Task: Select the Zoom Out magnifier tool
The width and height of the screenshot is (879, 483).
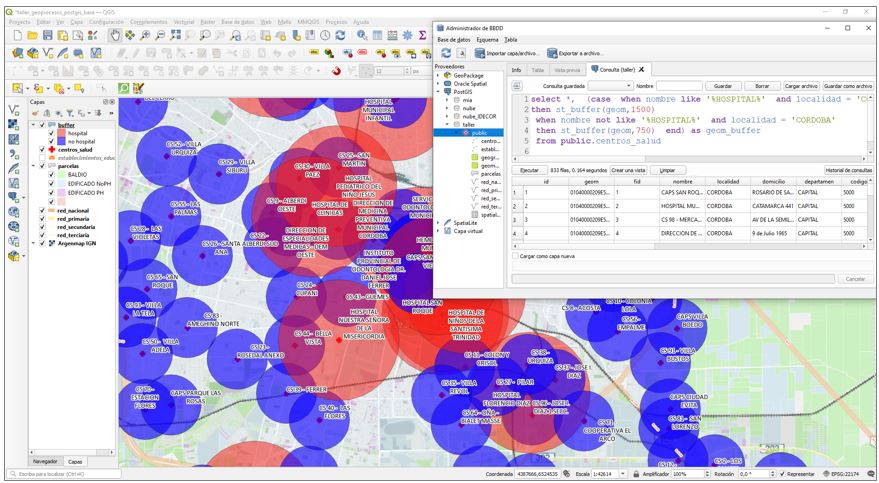Action: [x=160, y=35]
